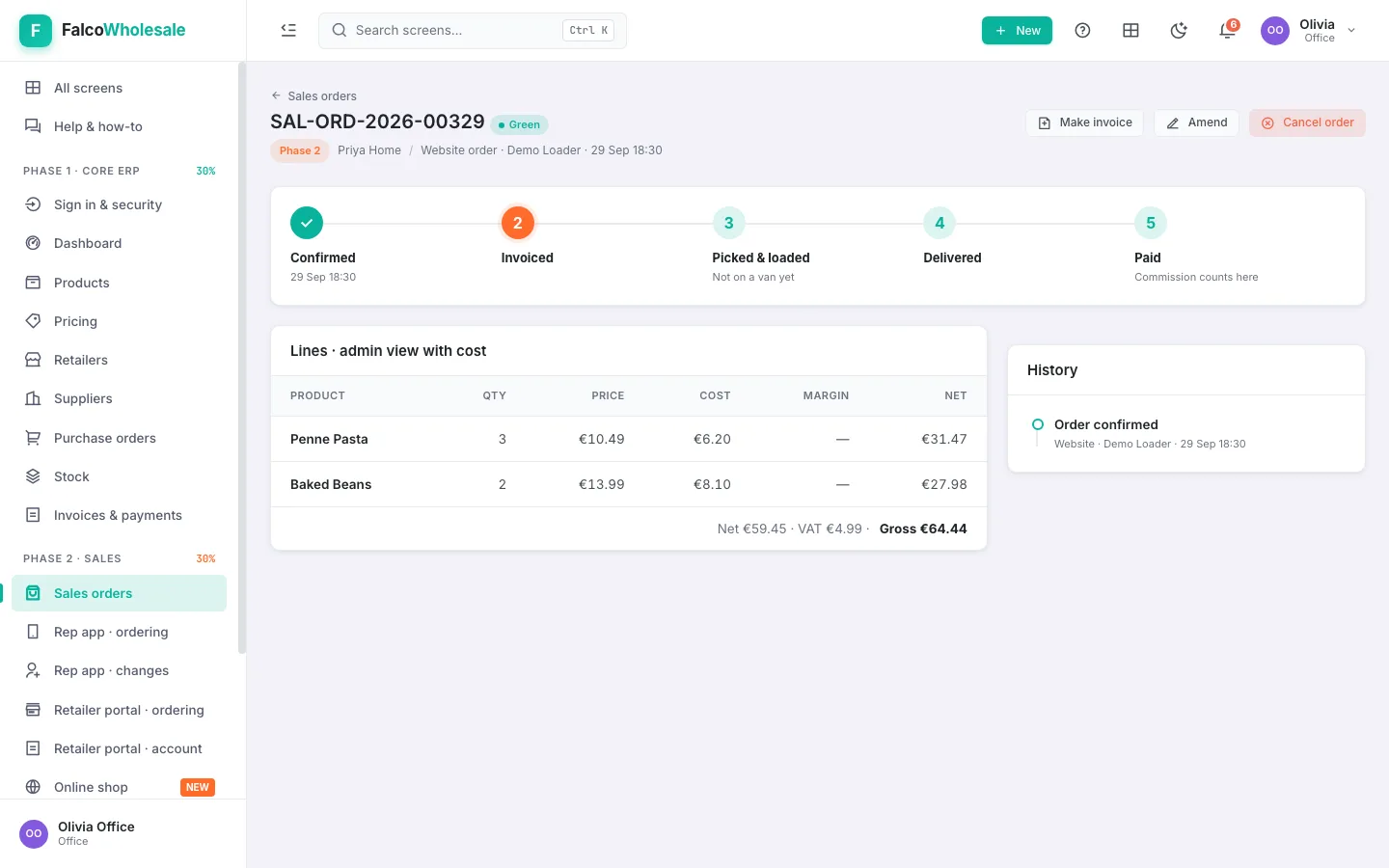Open Retailer portal · ordering
The width and height of the screenshot is (1389, 868).
click(x=120, y=710)
